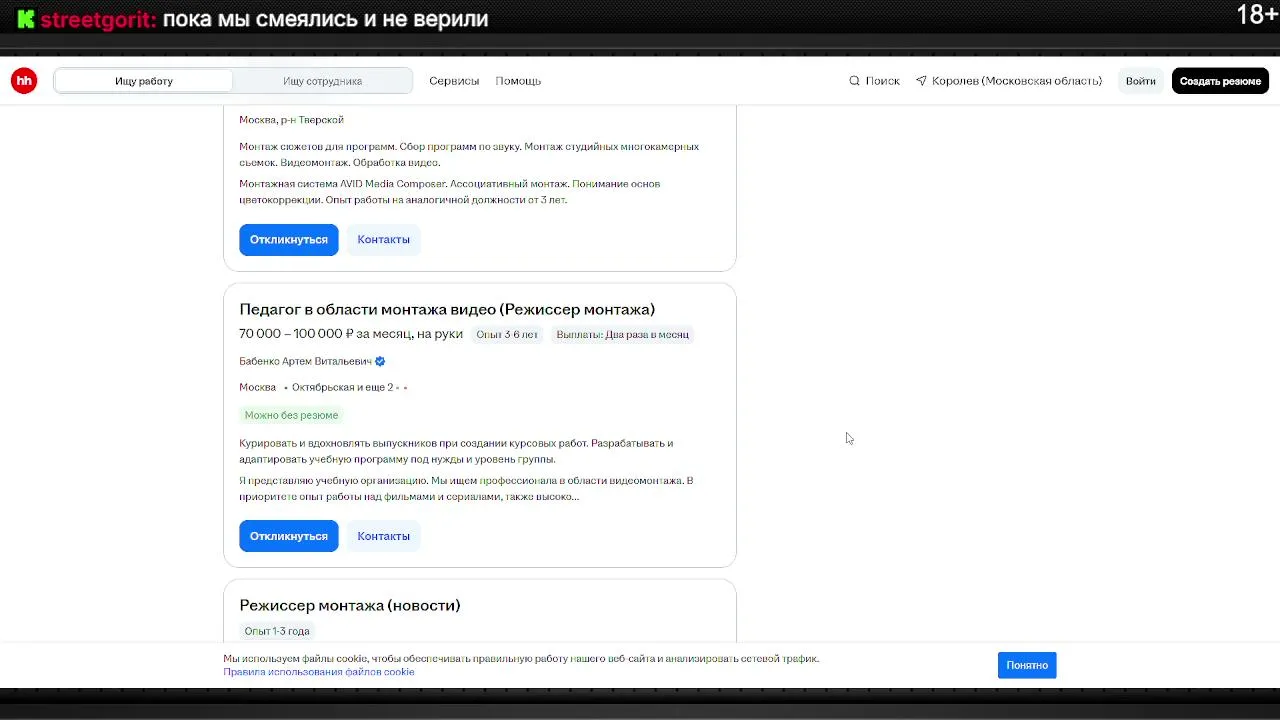Click the verified badge next to Бабенко Артем Витальевич
Viewport: 1280px width, 720px height.
pos(380,361)
